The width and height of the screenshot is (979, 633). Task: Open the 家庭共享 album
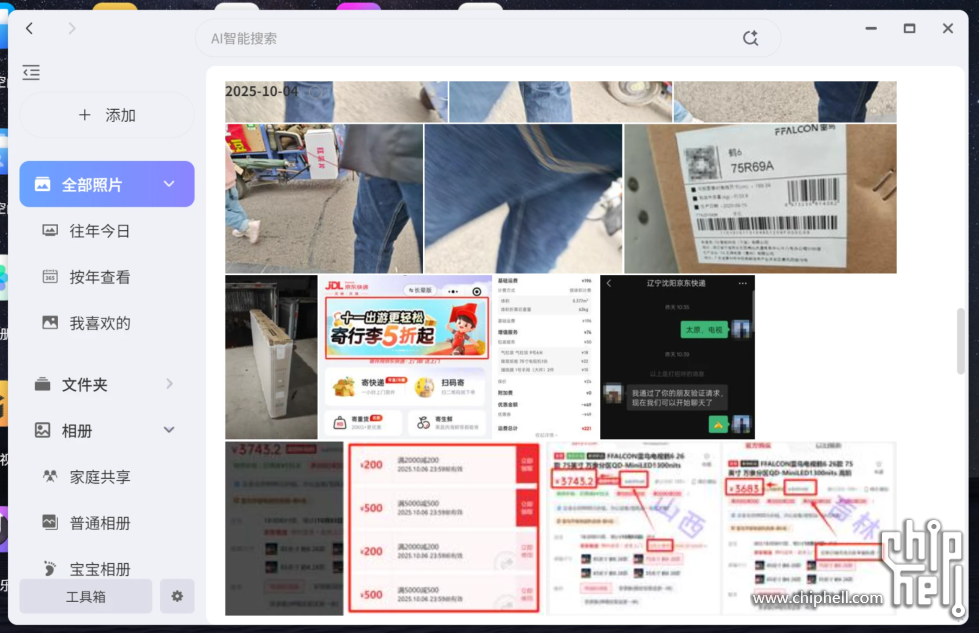coord(100,477)
